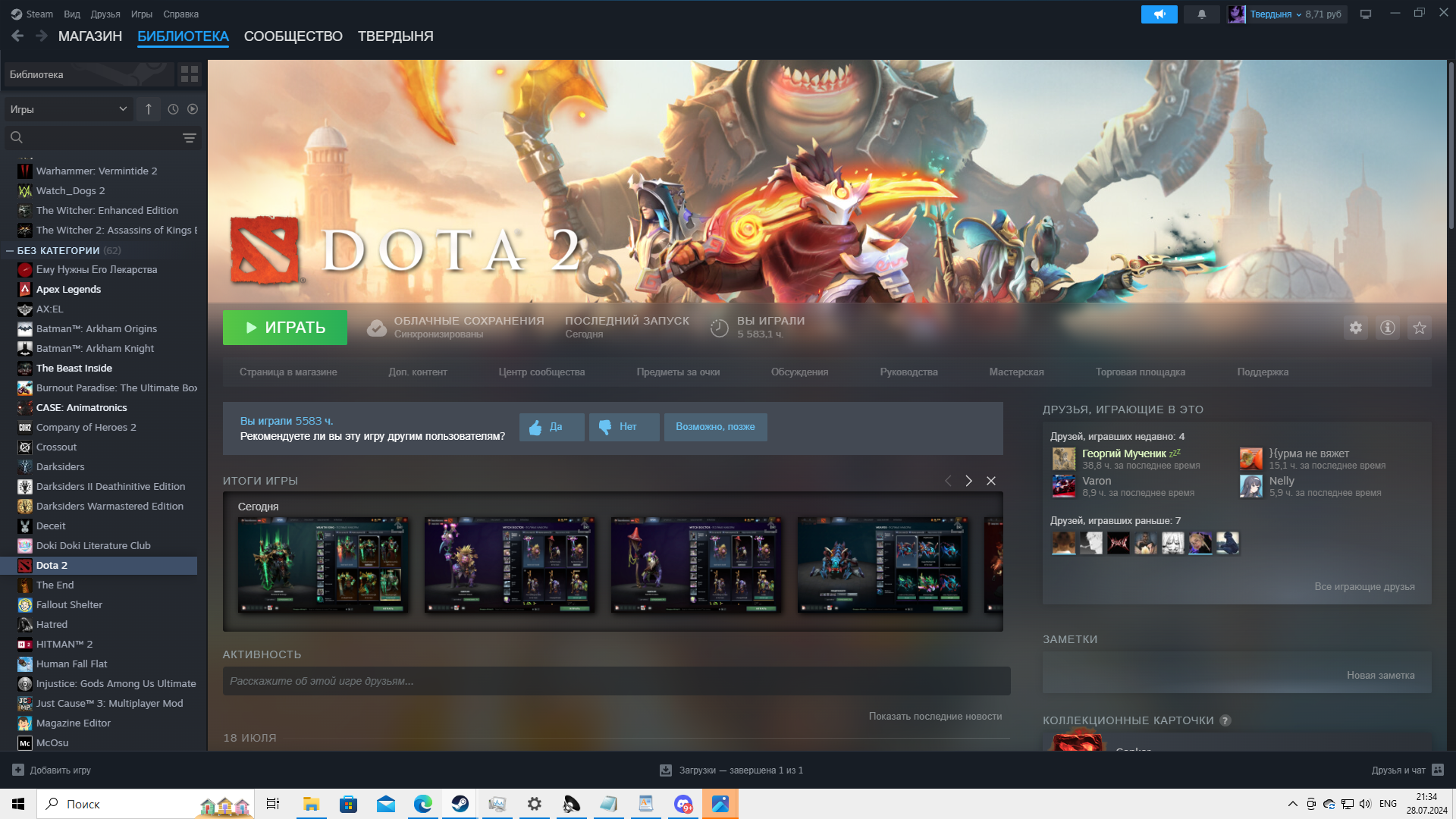The width and height of the screenshot is (1456, 819).
Task: Open the Друзья menu
Action: pyautogui.click(x=105, y=14)
